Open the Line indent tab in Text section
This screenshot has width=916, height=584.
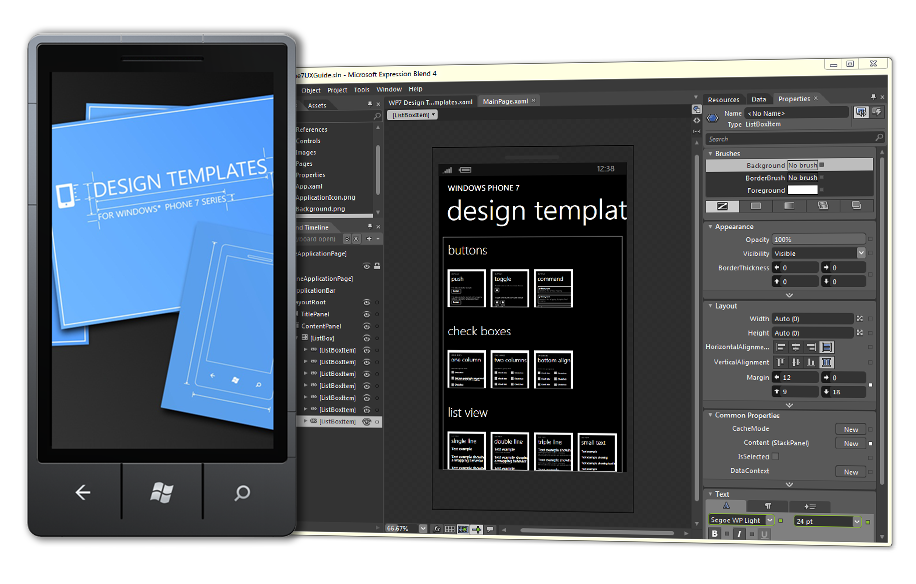click(x=809, y=506)
